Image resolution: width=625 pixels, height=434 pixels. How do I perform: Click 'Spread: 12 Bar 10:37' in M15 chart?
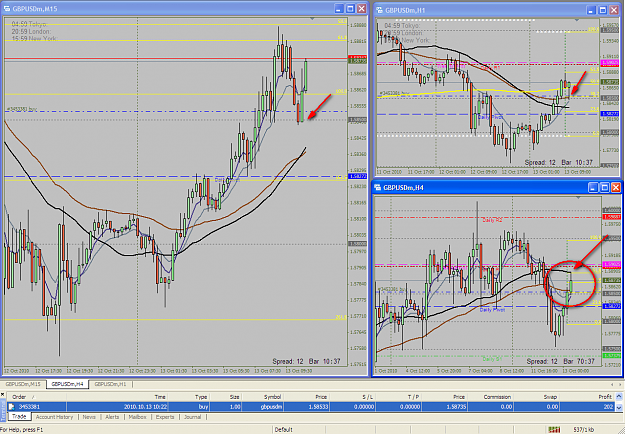point(306,361)
